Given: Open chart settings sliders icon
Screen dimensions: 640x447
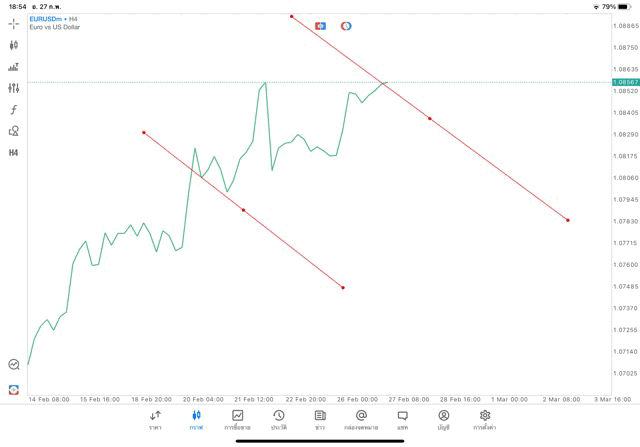Looking at the screenshot, I should click(x=14, y=88).
